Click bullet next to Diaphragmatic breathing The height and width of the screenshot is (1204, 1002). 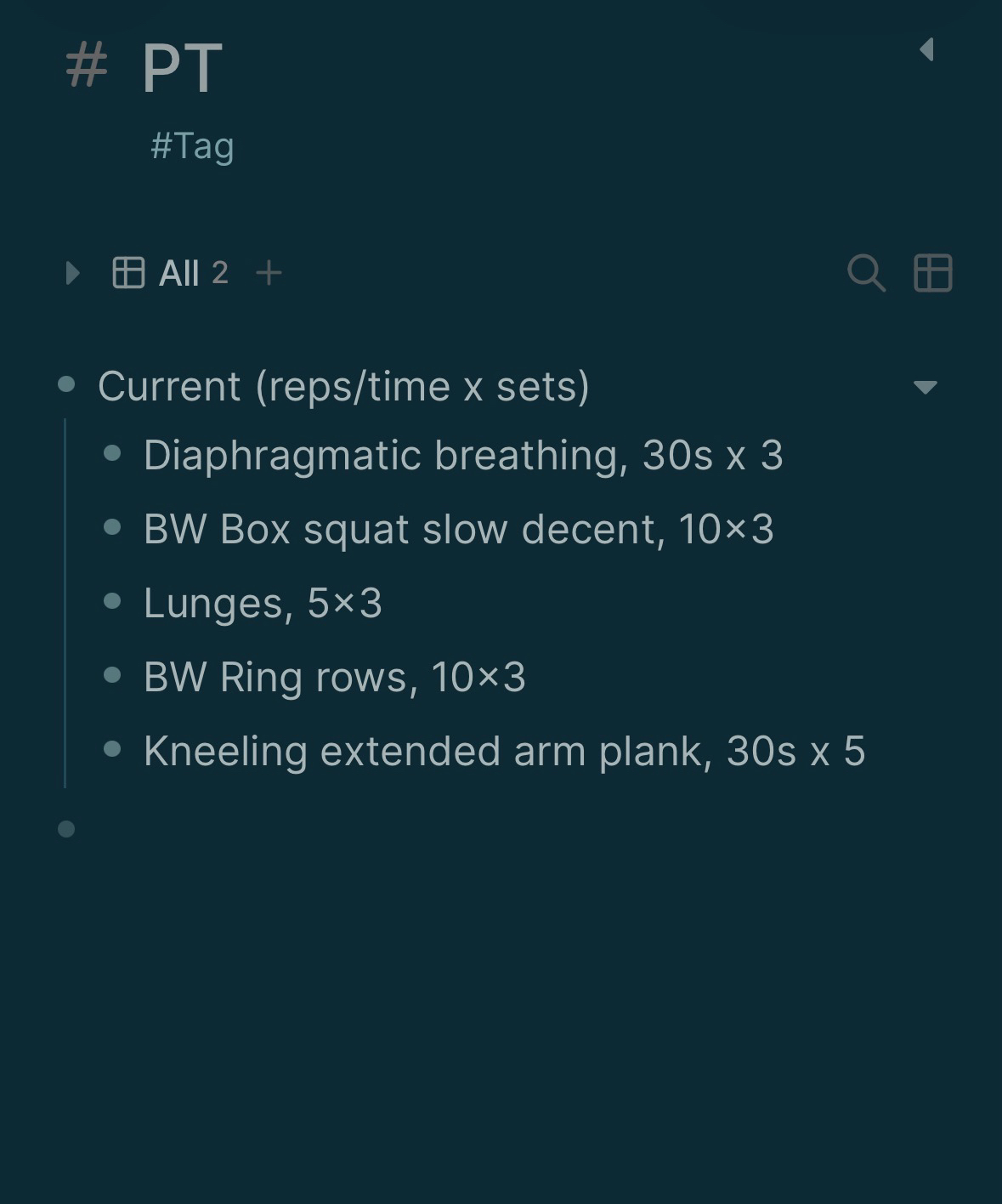[x=112, y=454]
